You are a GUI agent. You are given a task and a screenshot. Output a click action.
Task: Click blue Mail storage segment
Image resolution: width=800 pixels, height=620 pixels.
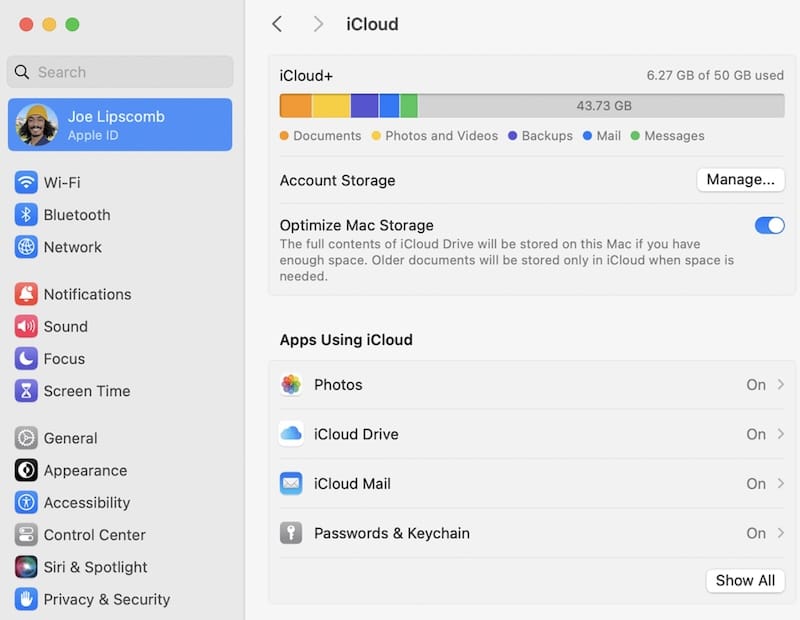pos(389,106)
